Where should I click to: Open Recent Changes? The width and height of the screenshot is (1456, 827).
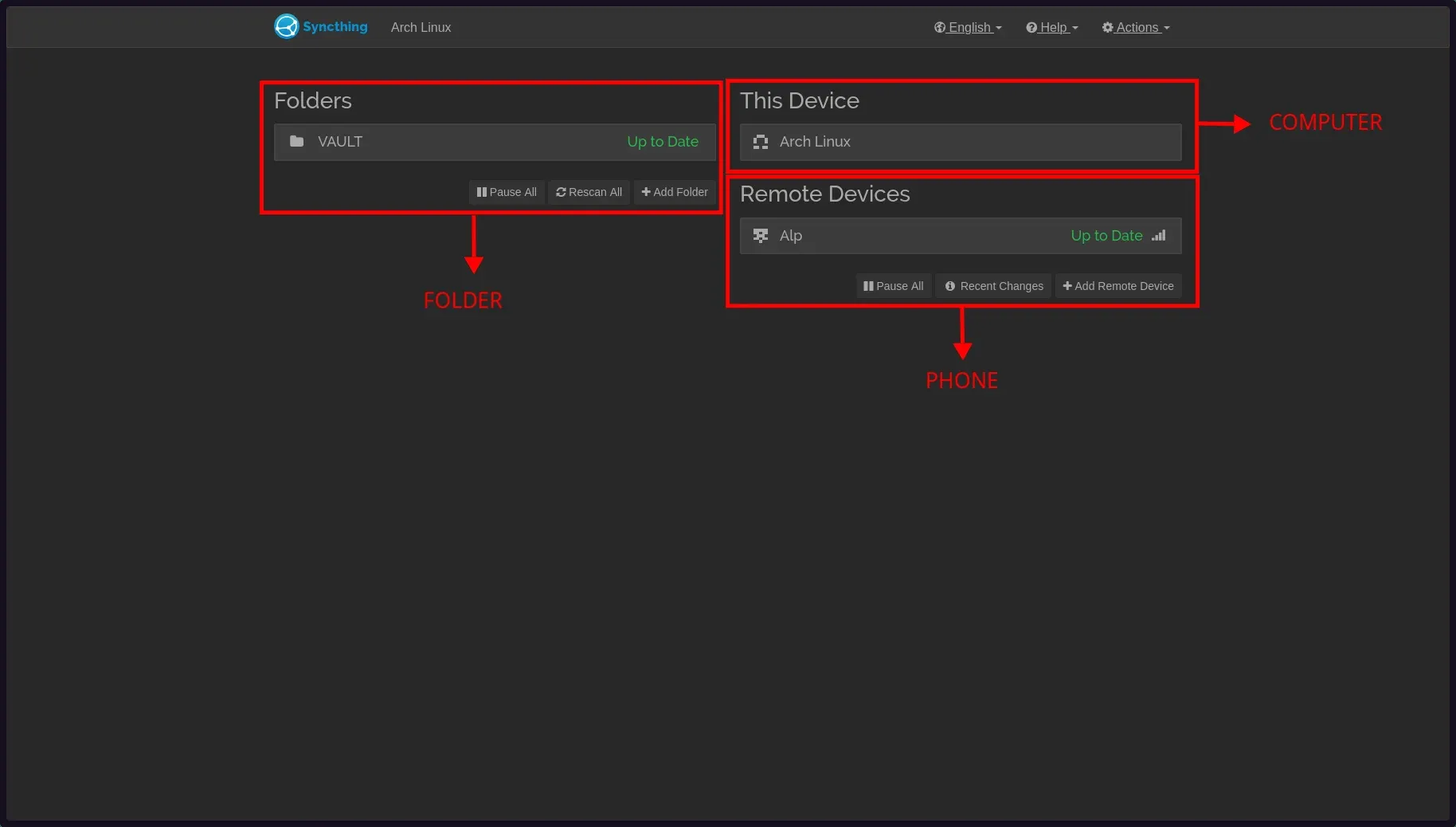pos(994,286)
